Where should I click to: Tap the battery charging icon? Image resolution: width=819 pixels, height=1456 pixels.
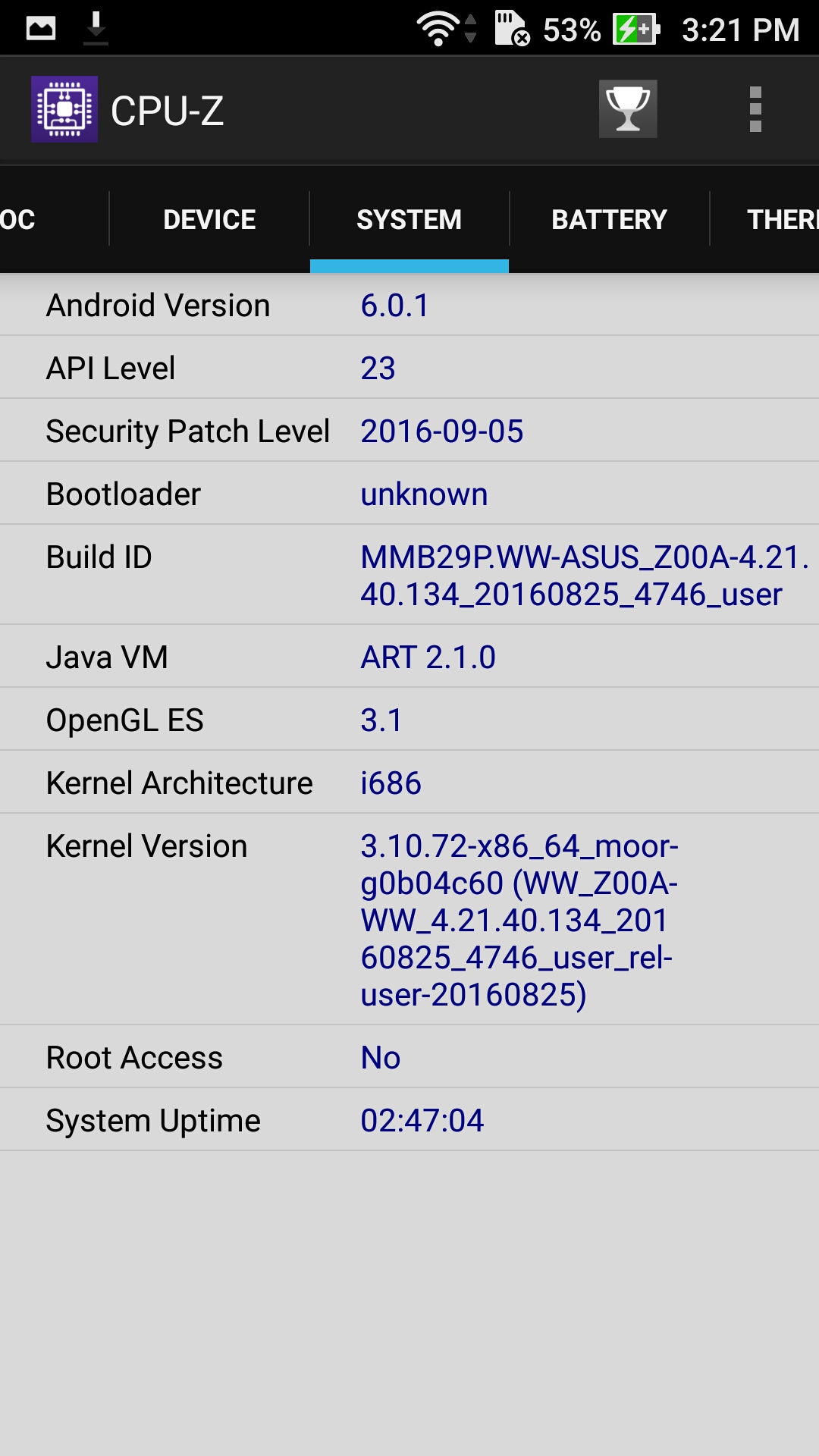click(635, 30)
